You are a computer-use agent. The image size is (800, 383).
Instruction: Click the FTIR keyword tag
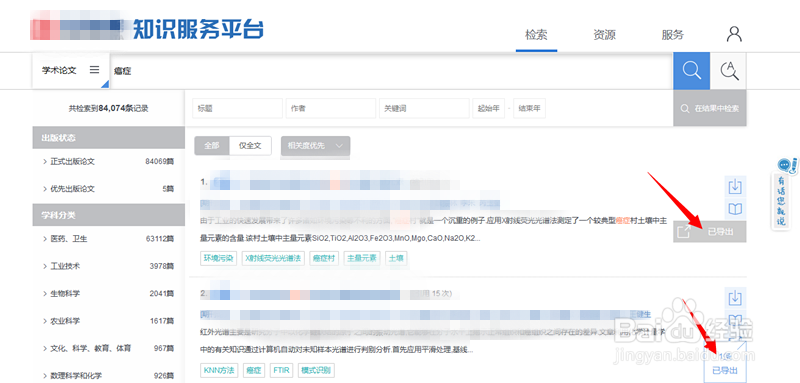tap(281, 370)
